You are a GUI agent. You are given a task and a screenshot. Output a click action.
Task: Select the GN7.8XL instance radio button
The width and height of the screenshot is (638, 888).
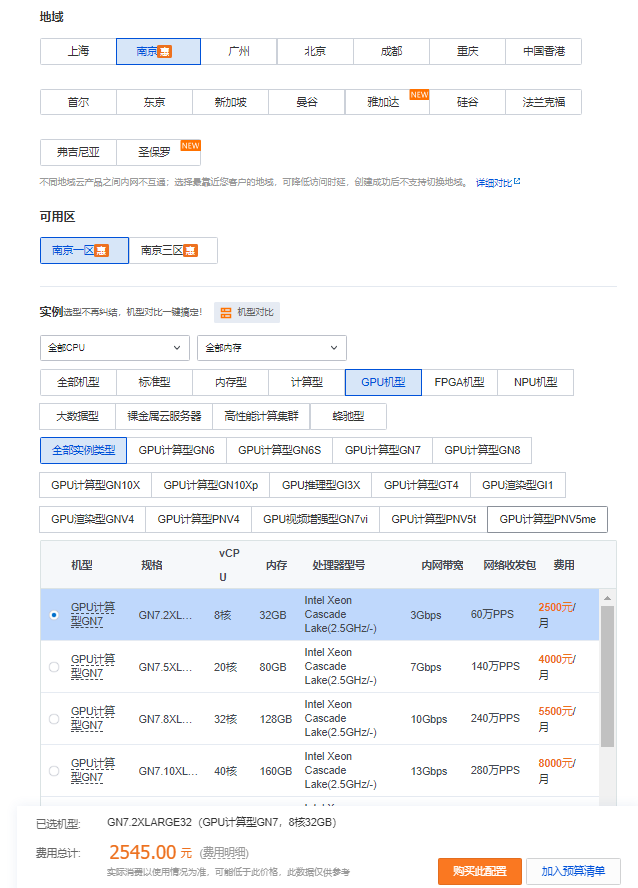click(x=54, y=719)
